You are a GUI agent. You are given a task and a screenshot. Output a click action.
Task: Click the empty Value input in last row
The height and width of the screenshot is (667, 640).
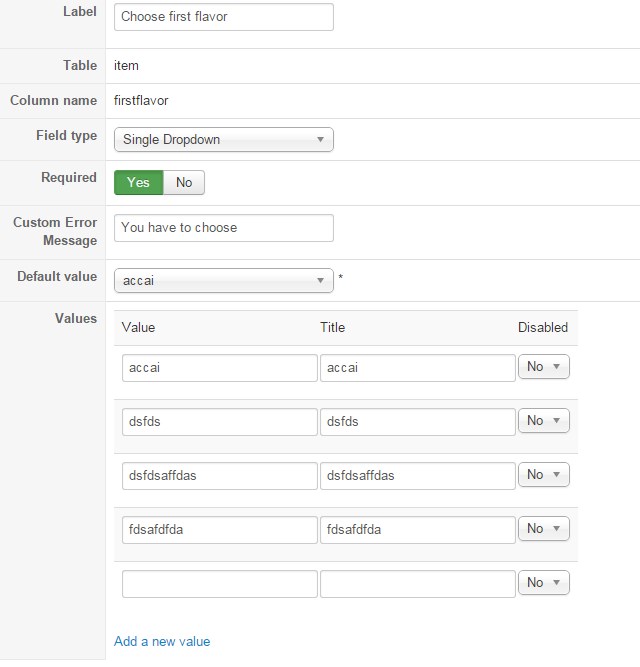pos(219,584)
